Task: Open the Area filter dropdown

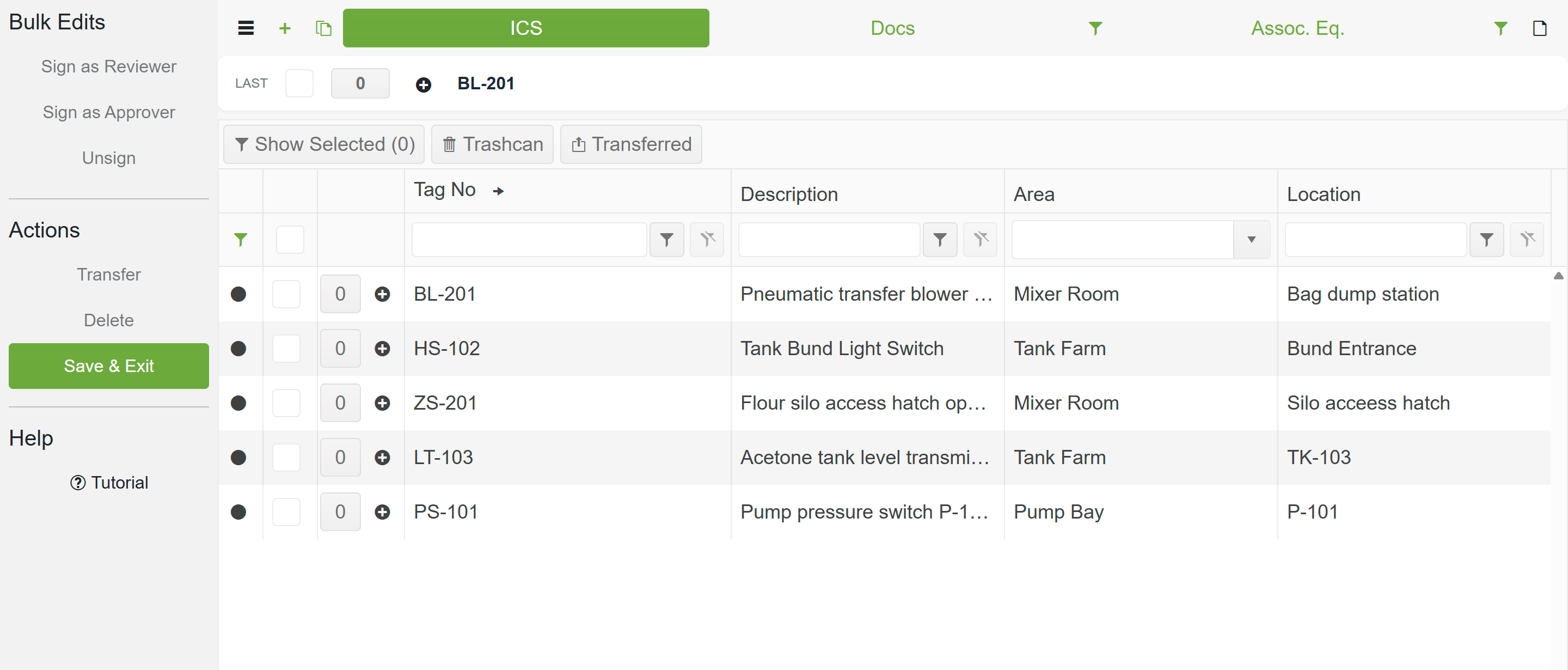Action: coord(1252,240)
